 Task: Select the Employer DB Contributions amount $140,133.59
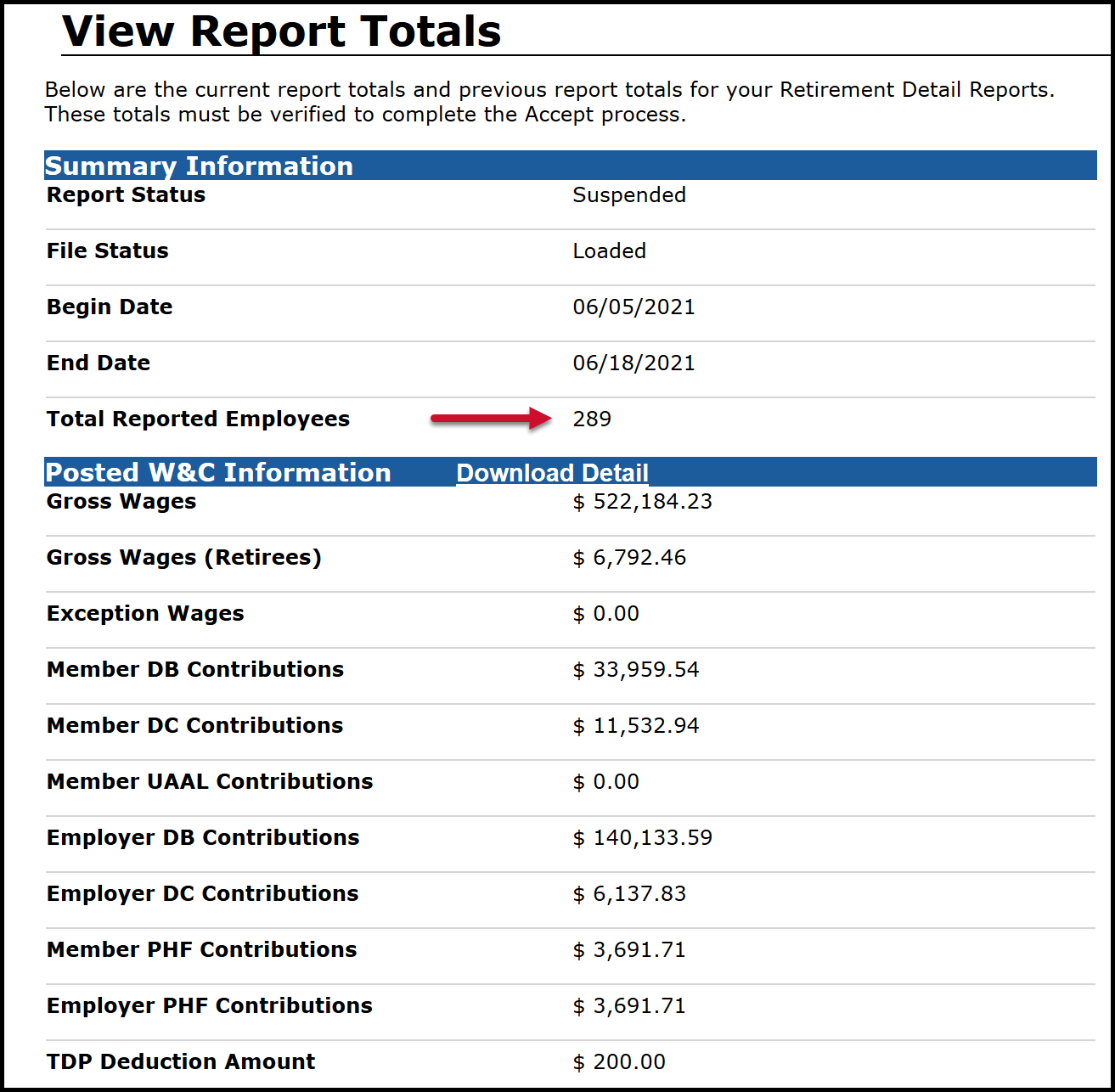642,838
